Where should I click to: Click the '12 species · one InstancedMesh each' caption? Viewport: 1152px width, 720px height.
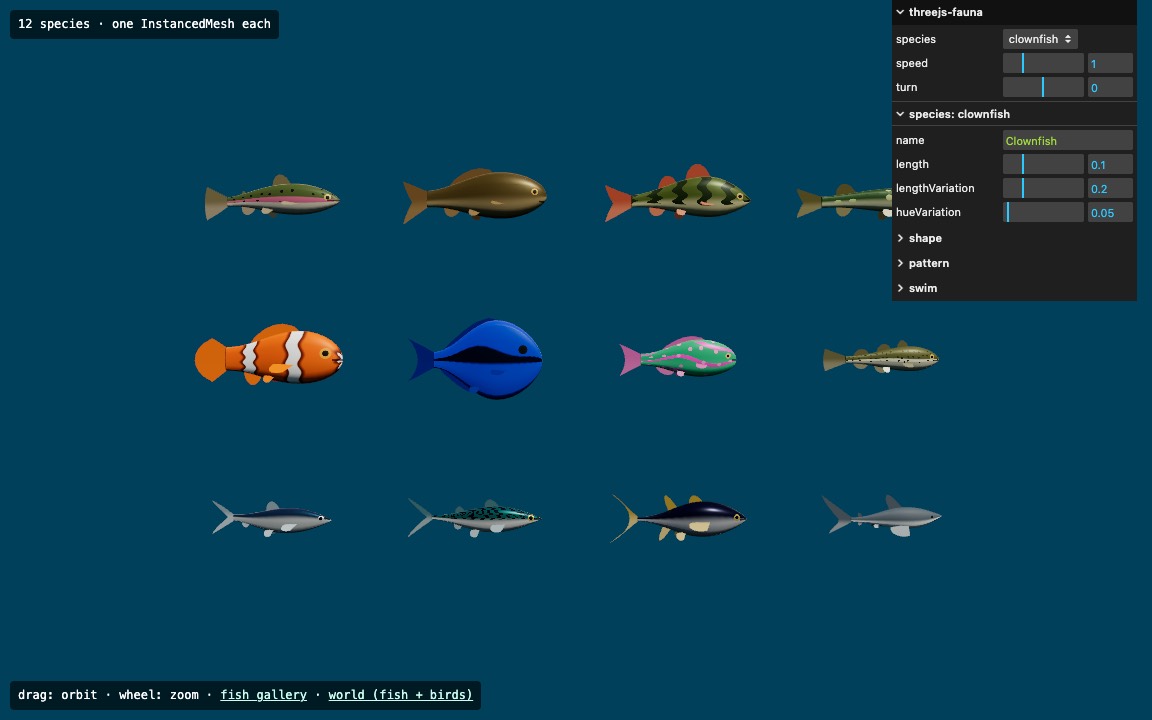tap(144, 24)
